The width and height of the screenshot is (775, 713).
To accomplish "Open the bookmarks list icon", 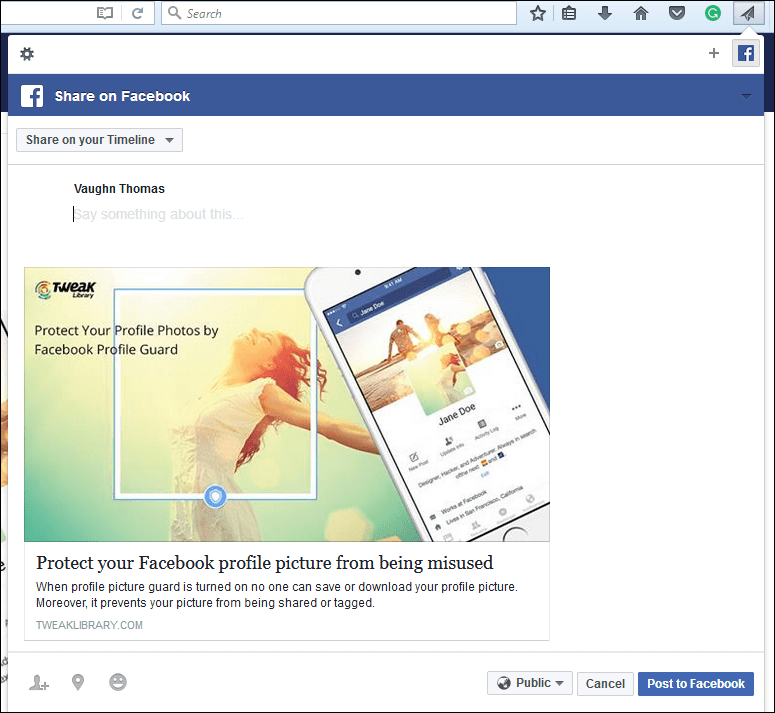I will [x=569, y=13].
